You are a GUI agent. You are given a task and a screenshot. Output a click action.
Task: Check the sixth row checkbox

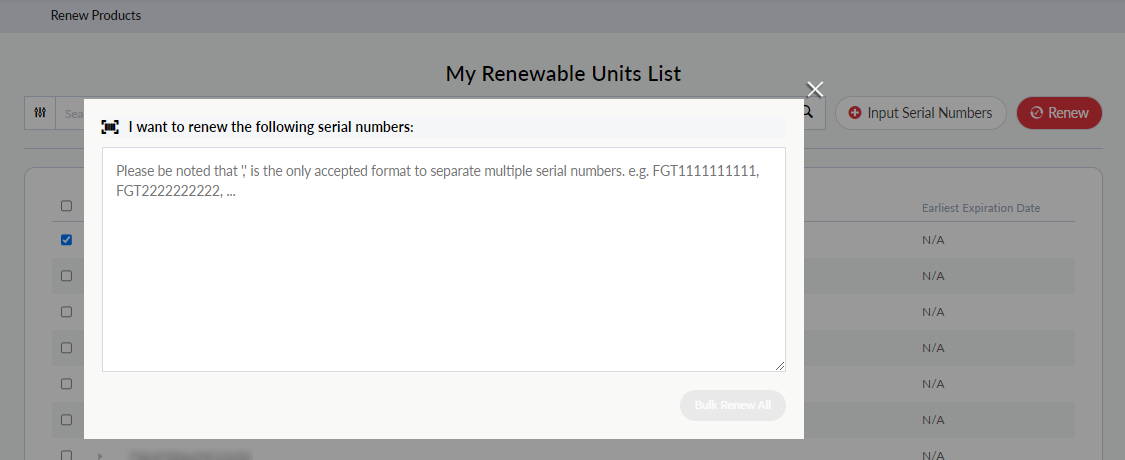pyautogui.click(x=66, y=419)
